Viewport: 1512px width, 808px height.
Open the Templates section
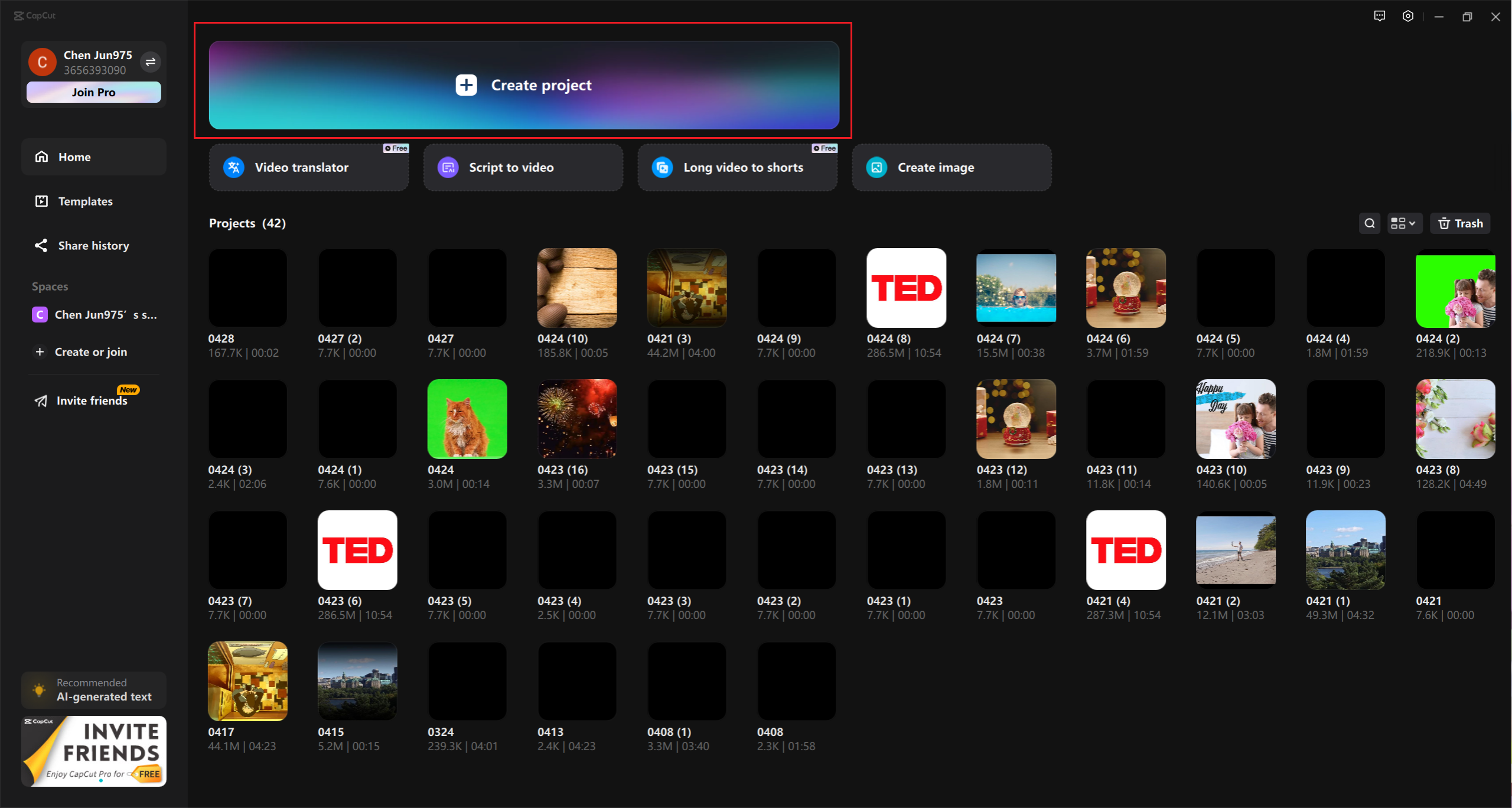point(85,200)
